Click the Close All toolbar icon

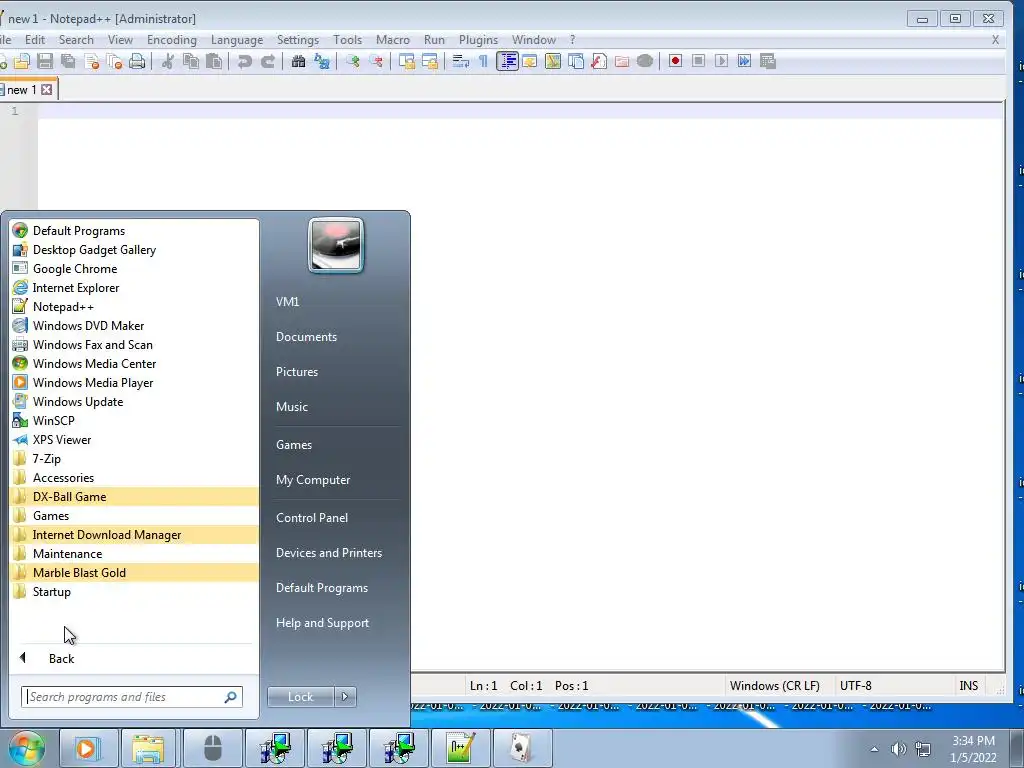[x=114, y=61]
